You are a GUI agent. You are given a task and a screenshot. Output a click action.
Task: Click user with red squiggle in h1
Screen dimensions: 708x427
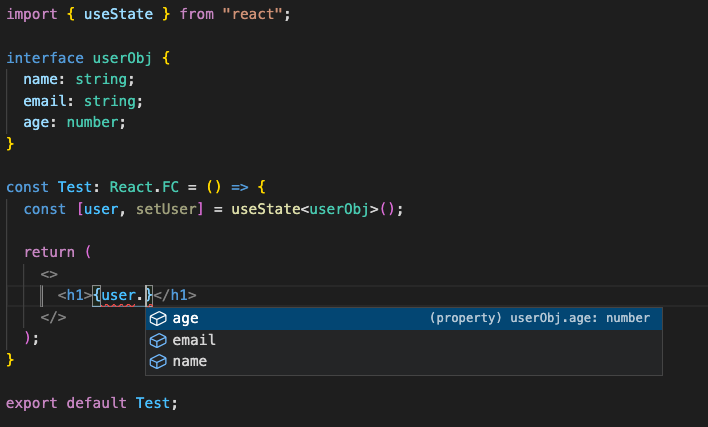118,296
